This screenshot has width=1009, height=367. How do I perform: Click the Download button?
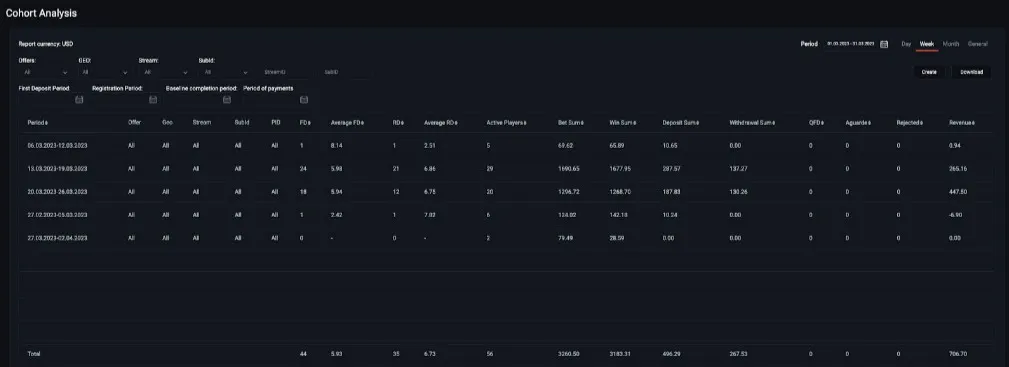(972, 72)
